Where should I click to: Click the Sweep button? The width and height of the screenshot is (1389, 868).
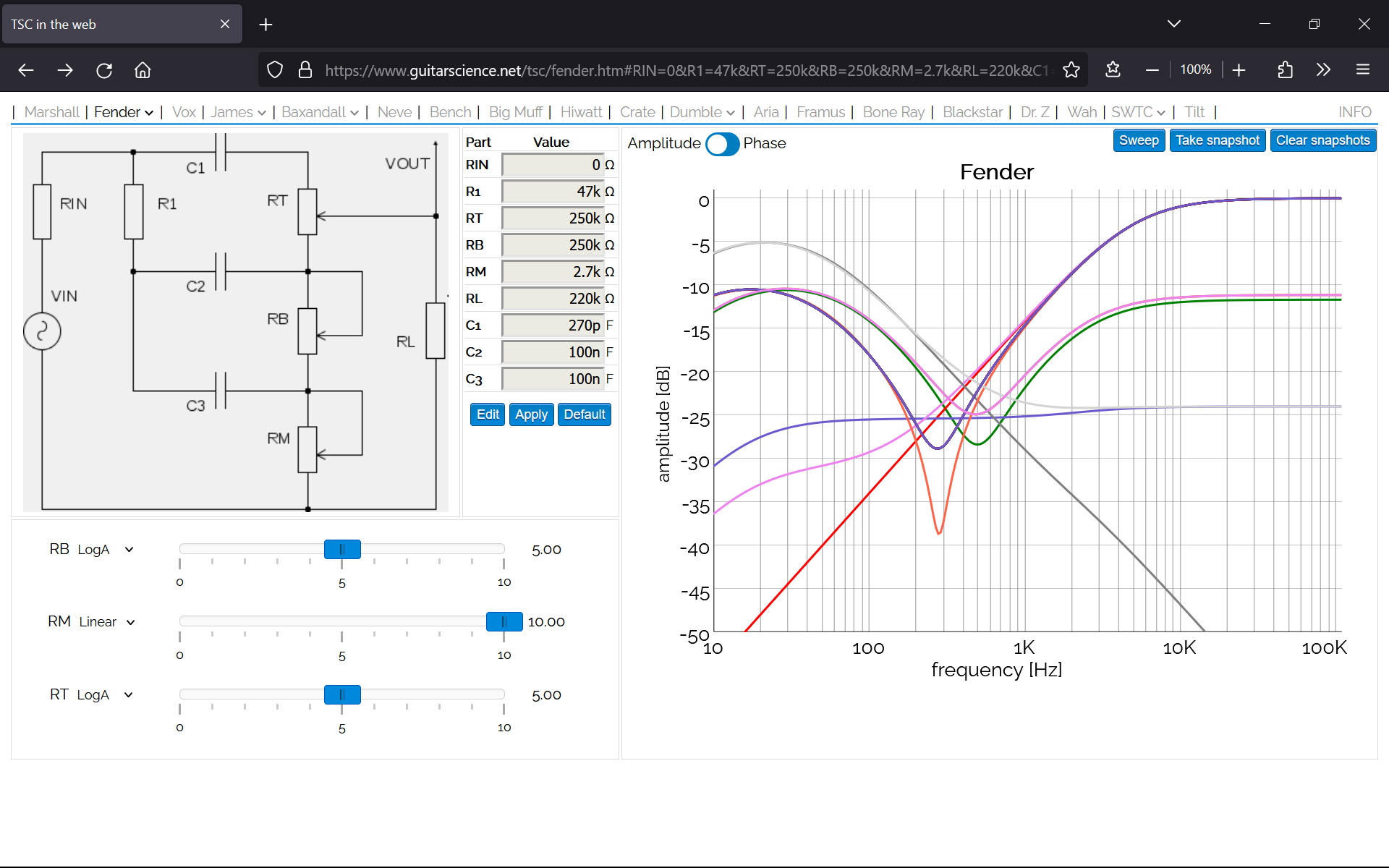coord(1139,140)
